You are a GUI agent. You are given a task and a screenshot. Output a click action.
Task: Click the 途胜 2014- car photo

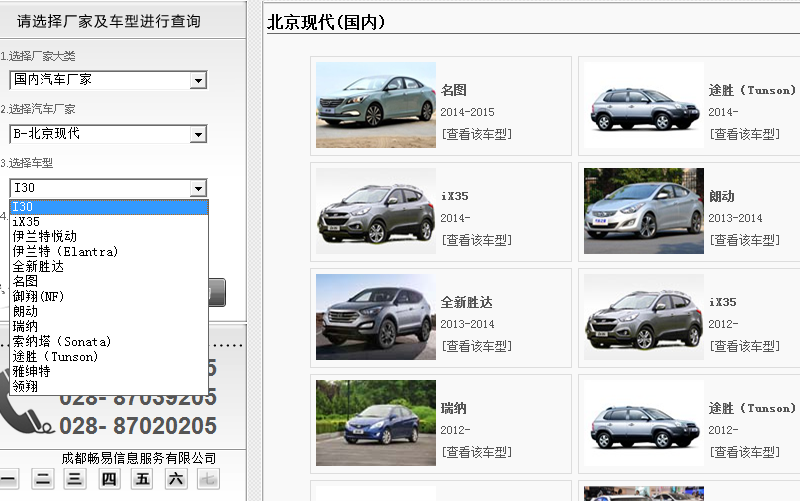pyautogui.click(x=644, y=105)
